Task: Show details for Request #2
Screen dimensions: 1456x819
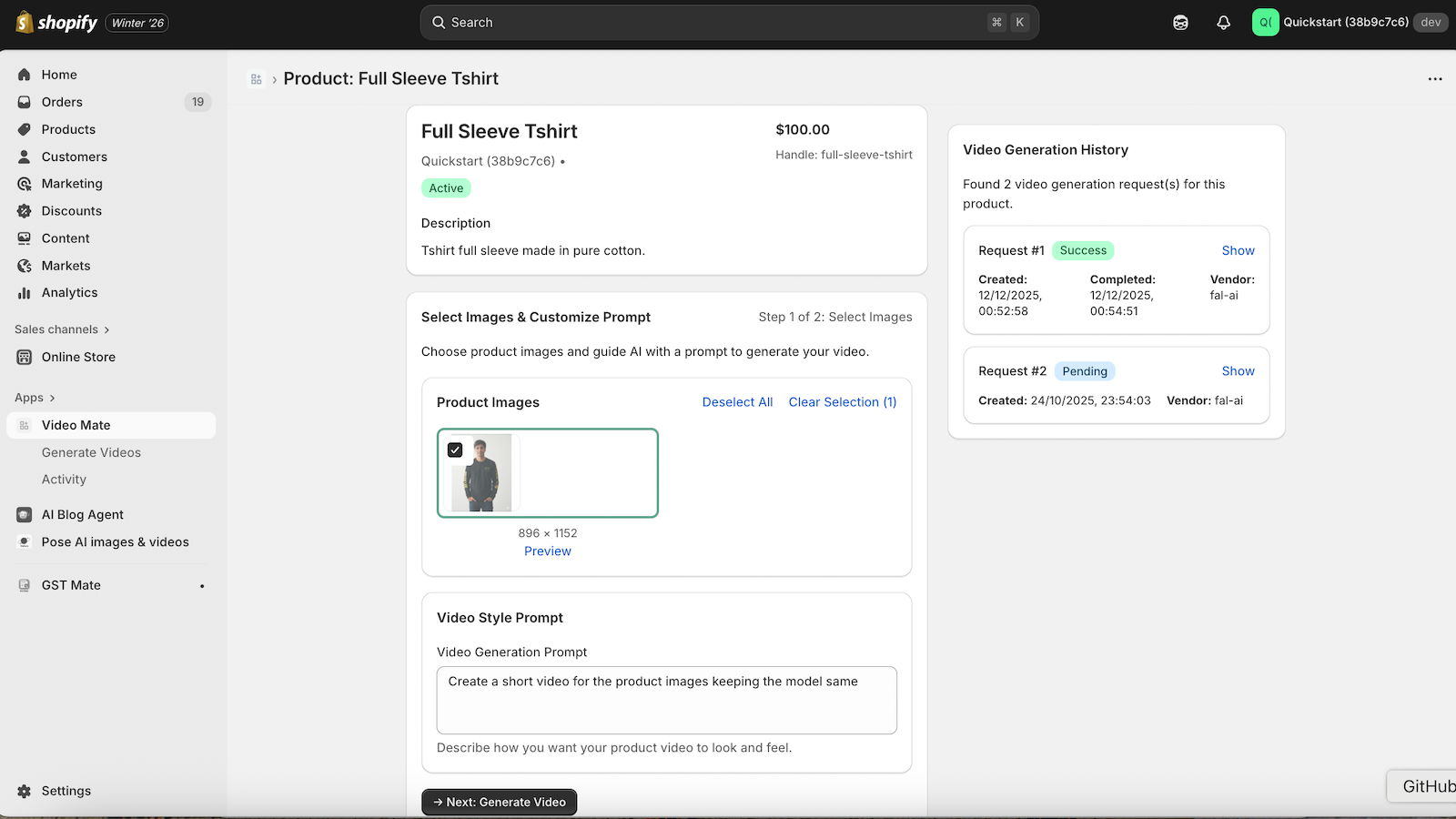Action: pos(1238,370)
